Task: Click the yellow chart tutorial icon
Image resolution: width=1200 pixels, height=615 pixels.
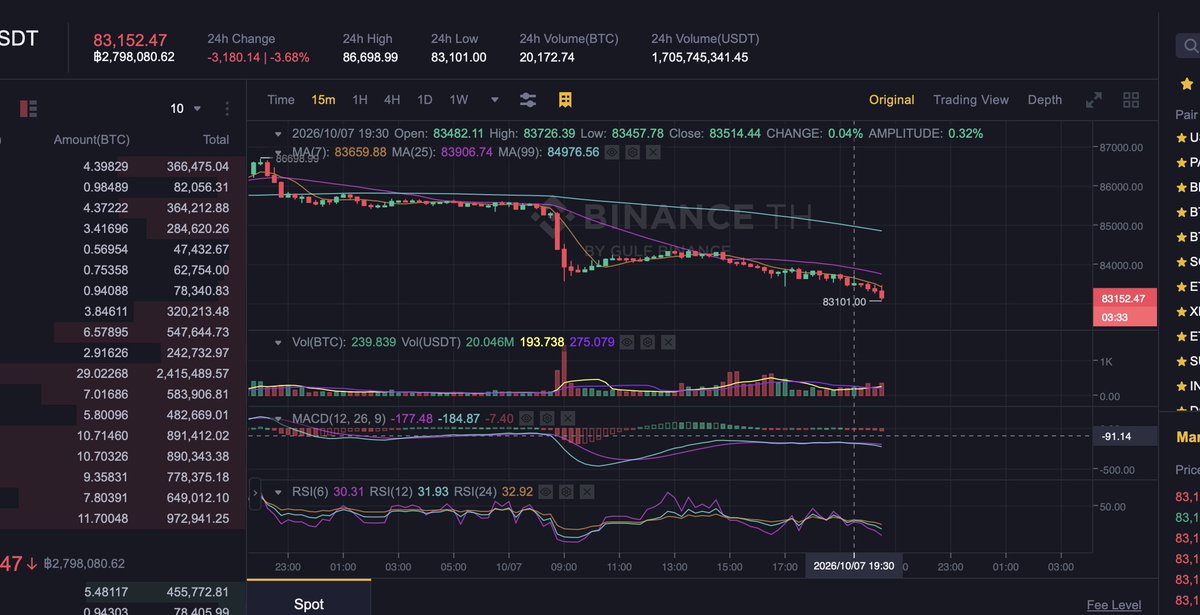Action: tap(565, 100)
